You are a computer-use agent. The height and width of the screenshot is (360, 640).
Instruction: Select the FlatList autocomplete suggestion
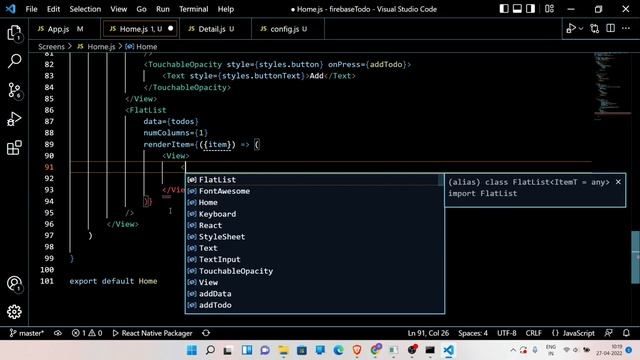[x=315, y=180]
